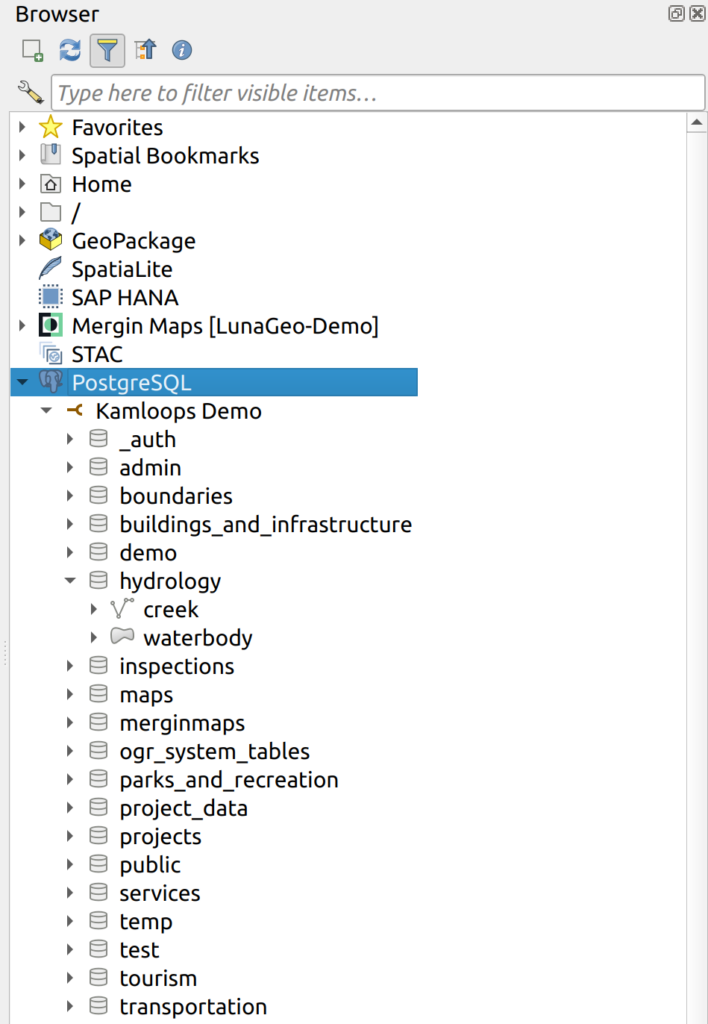Image resolution: width=708 pixels, height=1024 pixels.
Task: Click the scrollbar up arrow
Action: click(x=696, y=123)
